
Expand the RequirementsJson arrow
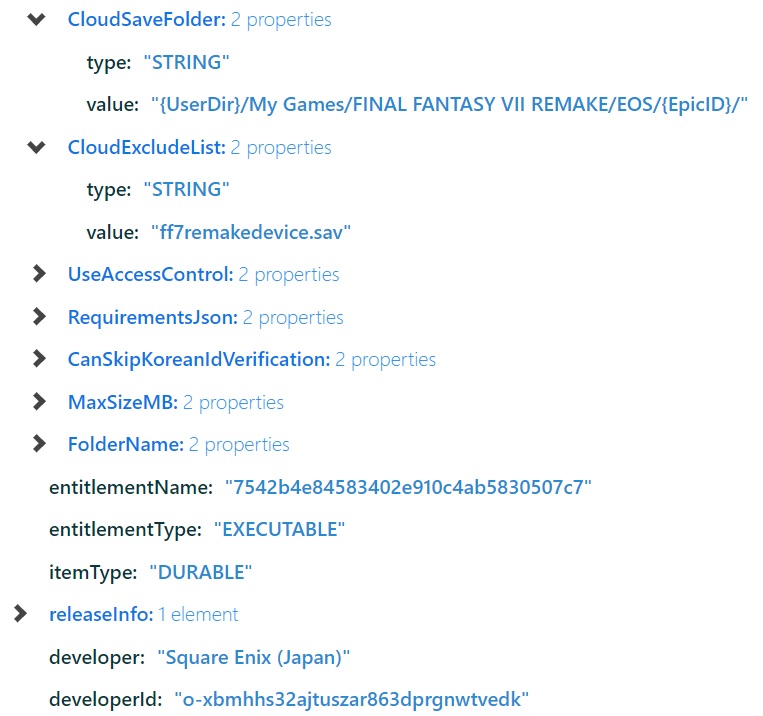39,317
